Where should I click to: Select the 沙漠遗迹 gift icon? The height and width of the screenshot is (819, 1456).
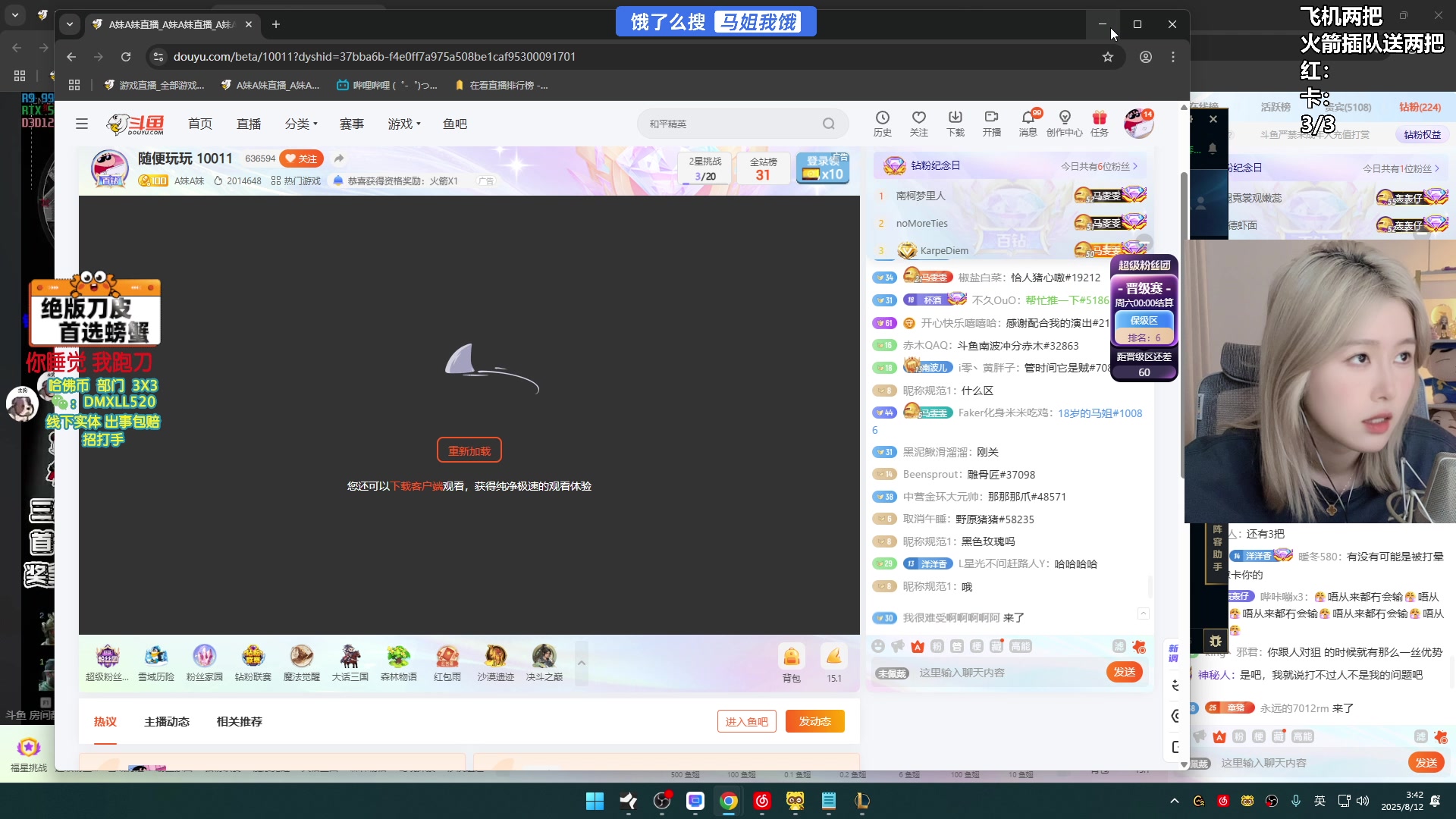[496, 663]
